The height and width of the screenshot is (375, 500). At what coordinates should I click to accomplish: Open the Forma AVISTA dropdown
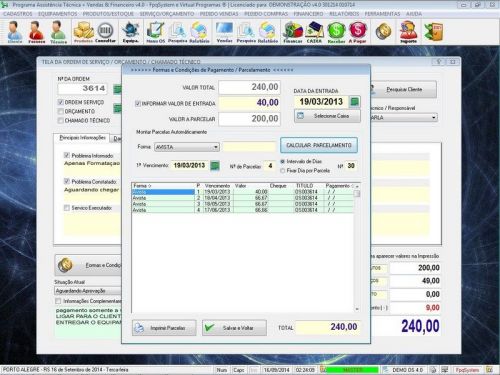(187, 147)
